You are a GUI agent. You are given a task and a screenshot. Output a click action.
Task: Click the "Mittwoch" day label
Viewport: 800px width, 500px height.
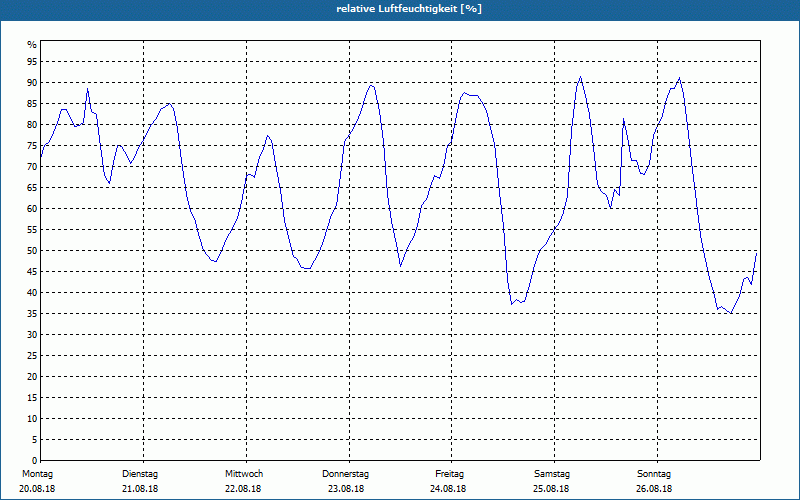pos(244,474)
